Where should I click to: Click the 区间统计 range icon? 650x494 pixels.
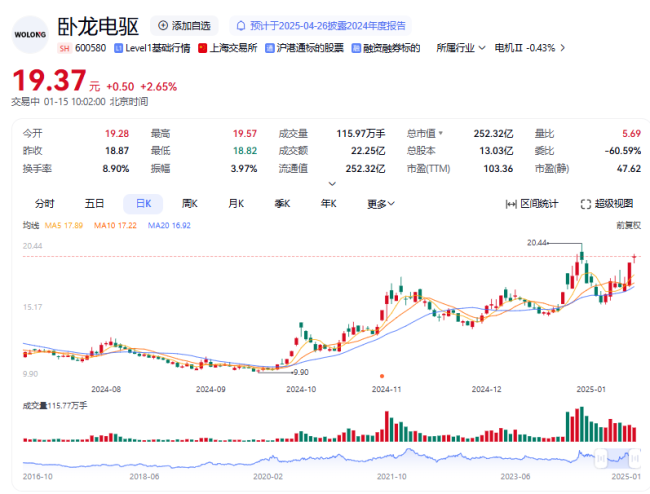[x=511, y=204]
